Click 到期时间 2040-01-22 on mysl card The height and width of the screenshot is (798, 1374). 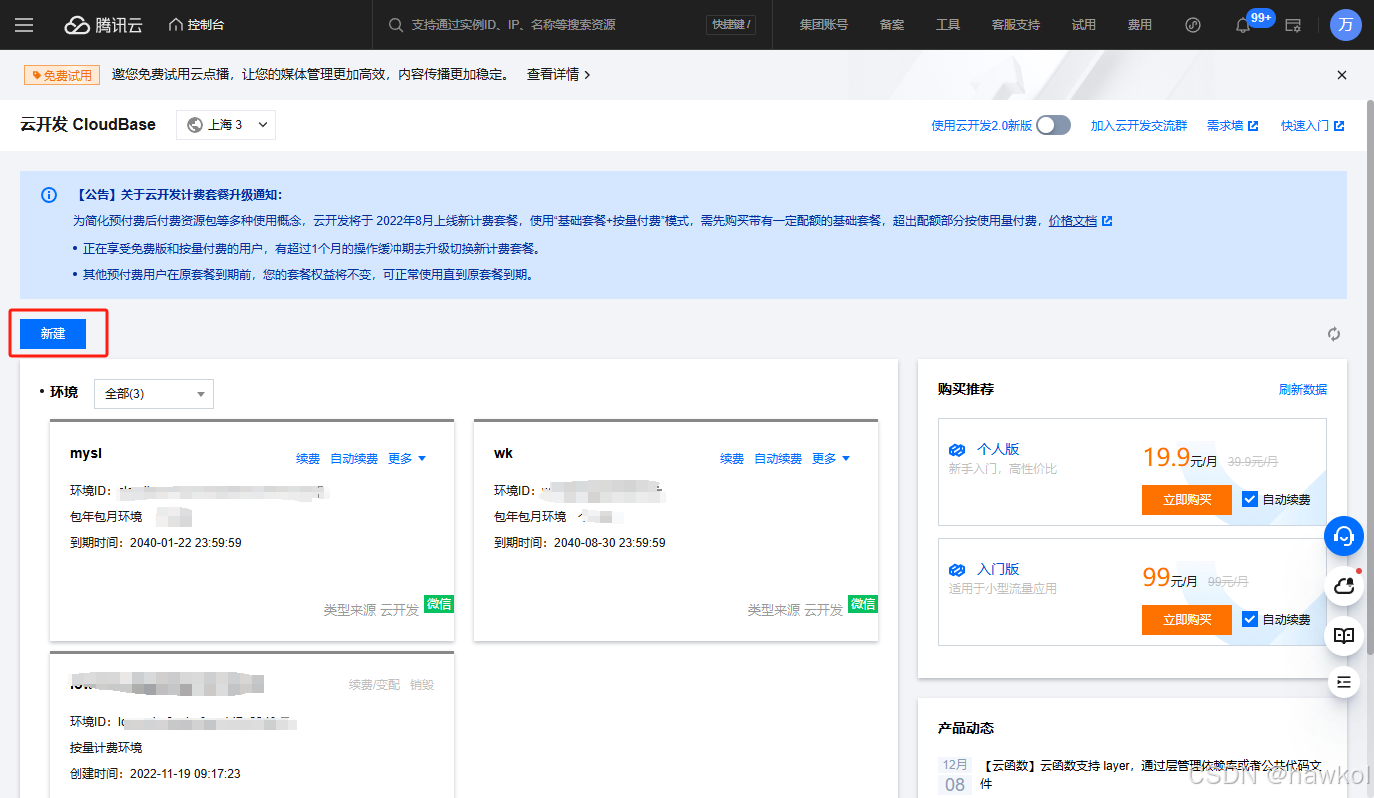155,543
